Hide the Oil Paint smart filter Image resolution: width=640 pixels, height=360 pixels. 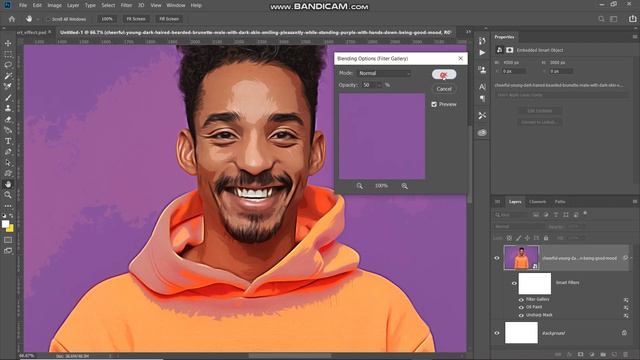click(521, 307)
